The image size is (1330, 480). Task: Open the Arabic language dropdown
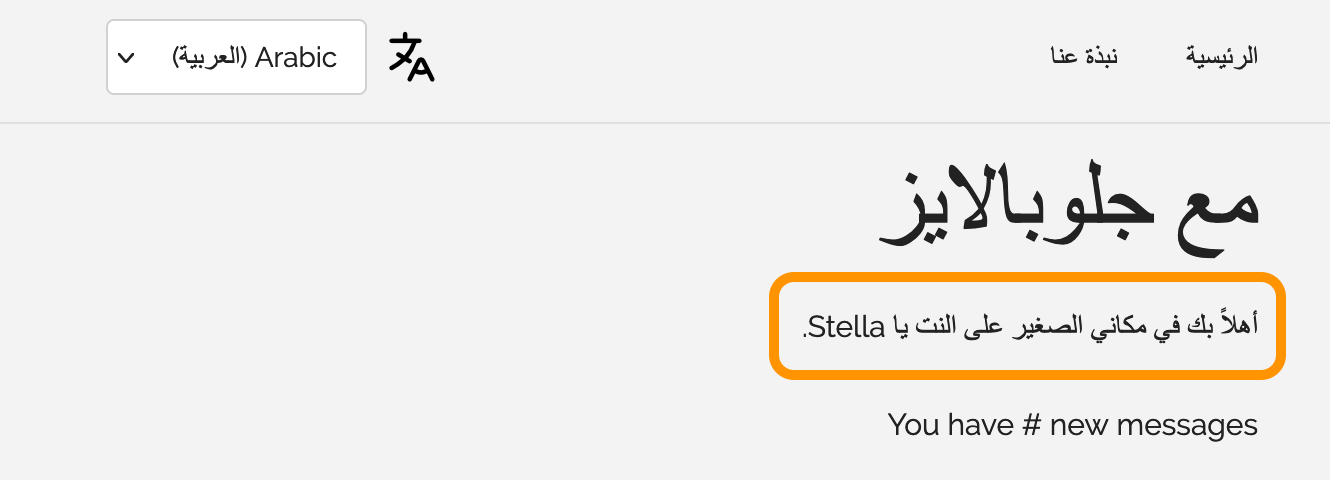pyautogui.click(x=236, y=57)
